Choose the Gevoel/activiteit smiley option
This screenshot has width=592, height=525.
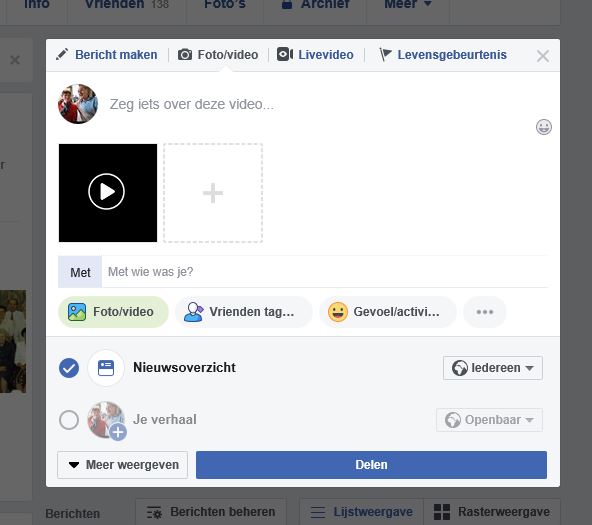coord(388,312)
